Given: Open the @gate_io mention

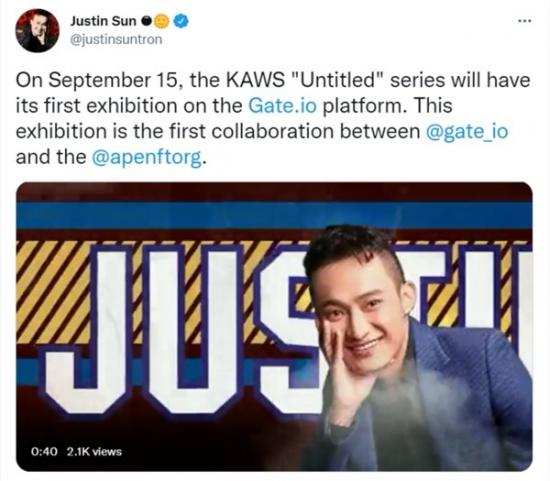Looking at the screenshot, I should (x=467, y=131).
